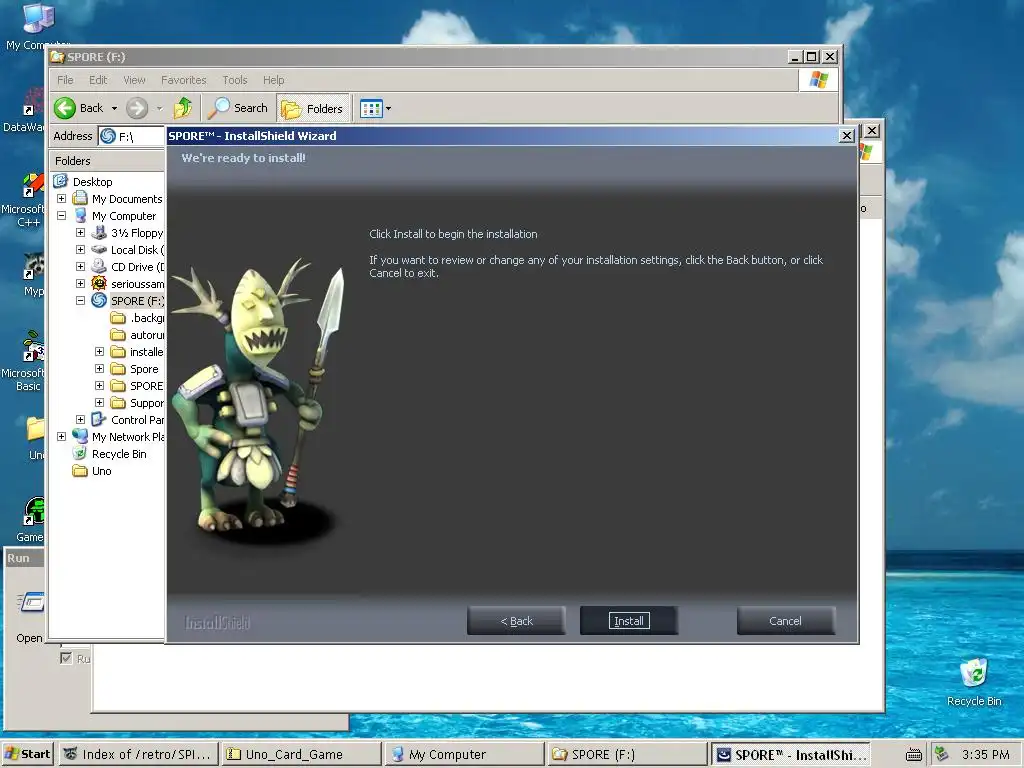Select Desktop in the folder tree
Screen dimensions: 1024x768
coord(92,182)
